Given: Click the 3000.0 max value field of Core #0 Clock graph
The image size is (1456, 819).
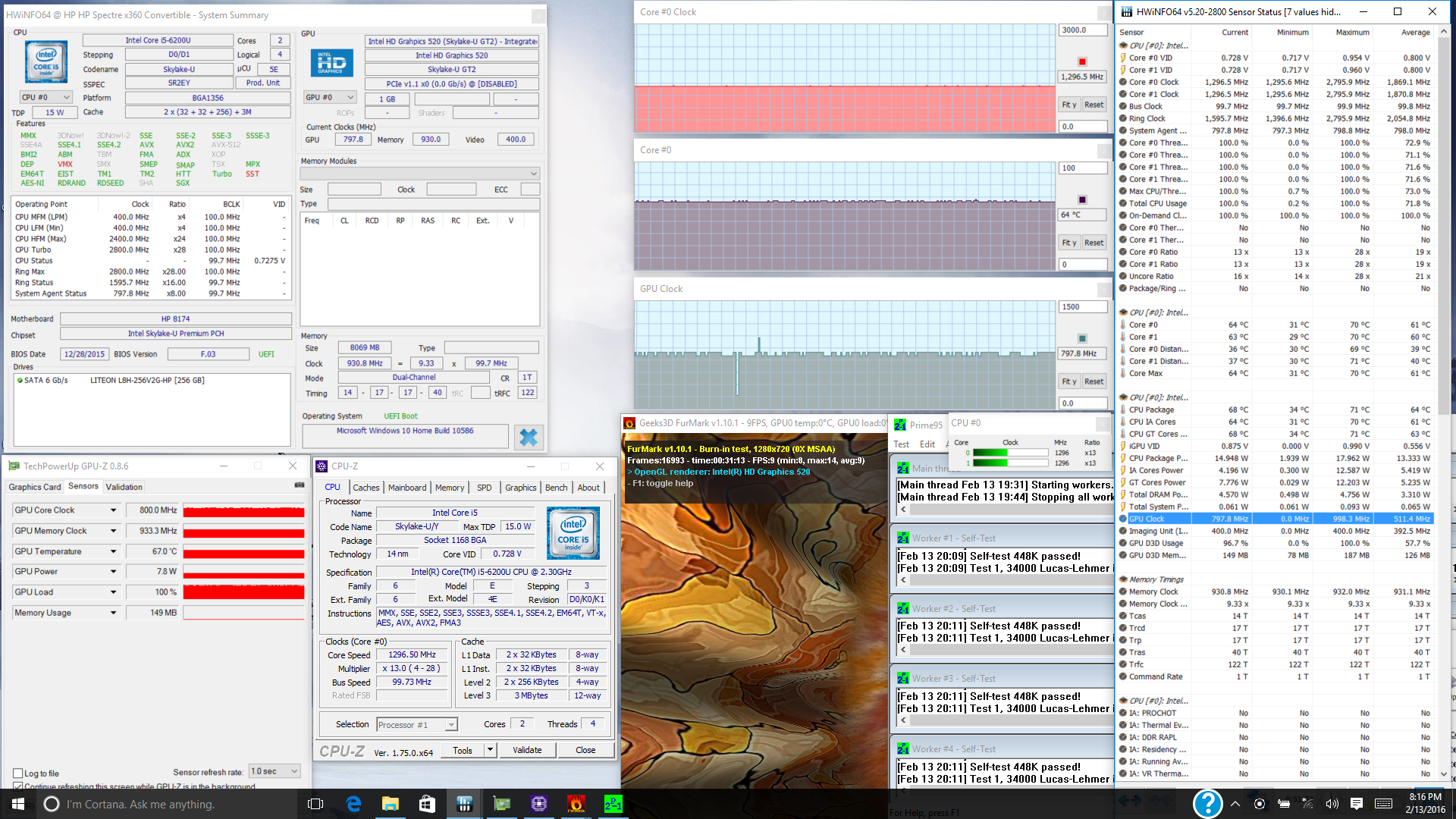Looking at the screenshot, I should (x=1083, y=30).
